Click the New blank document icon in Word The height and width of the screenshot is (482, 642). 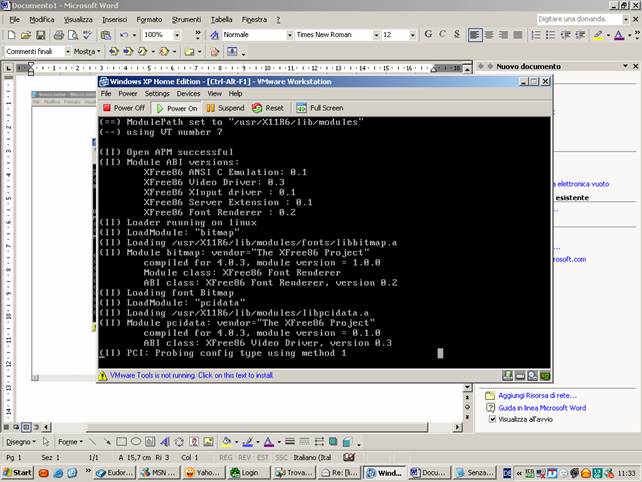click(x=11, y=35)
